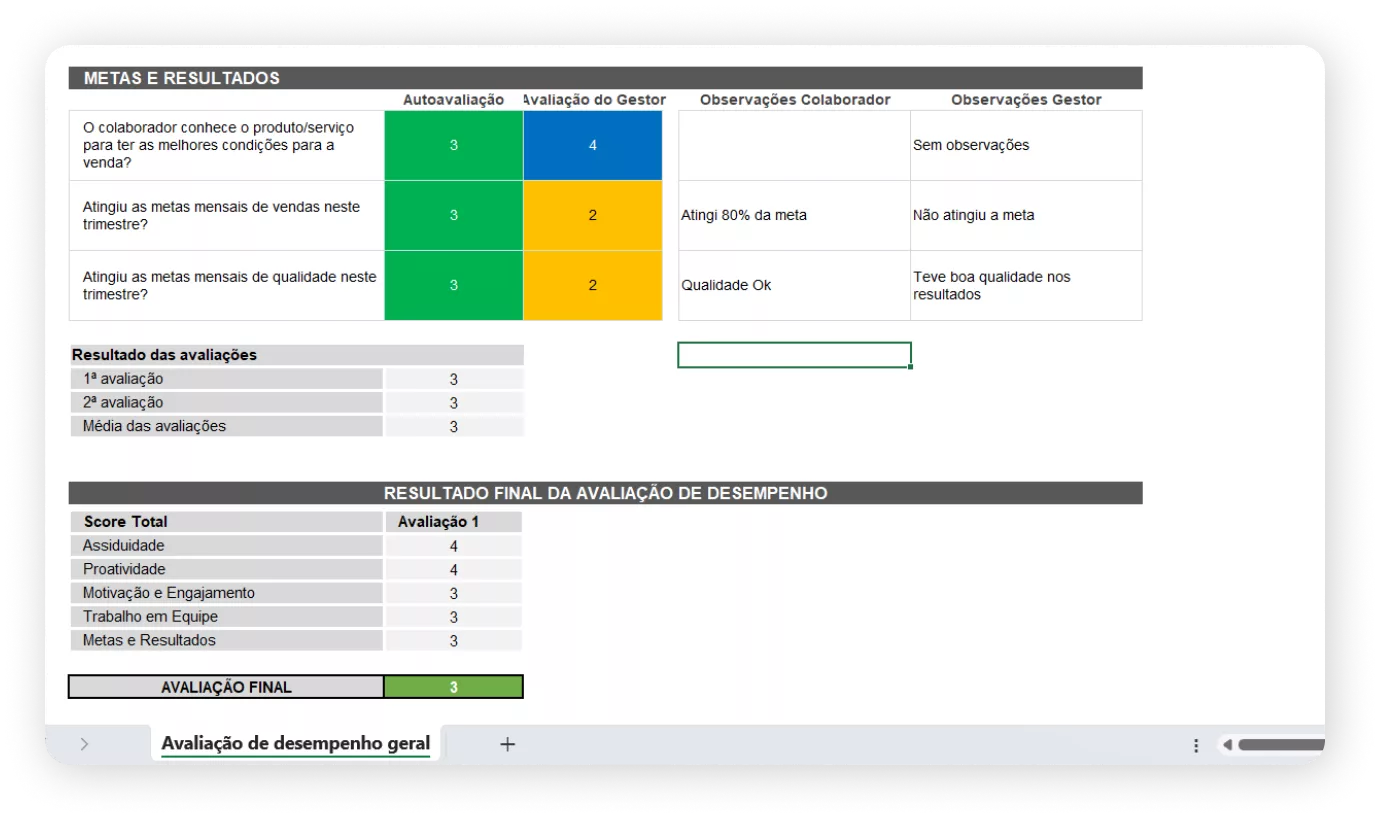Click the "Qualidade Ok" observation cell
This screenshot has height=820, width=1380.
tap(794, 286)
